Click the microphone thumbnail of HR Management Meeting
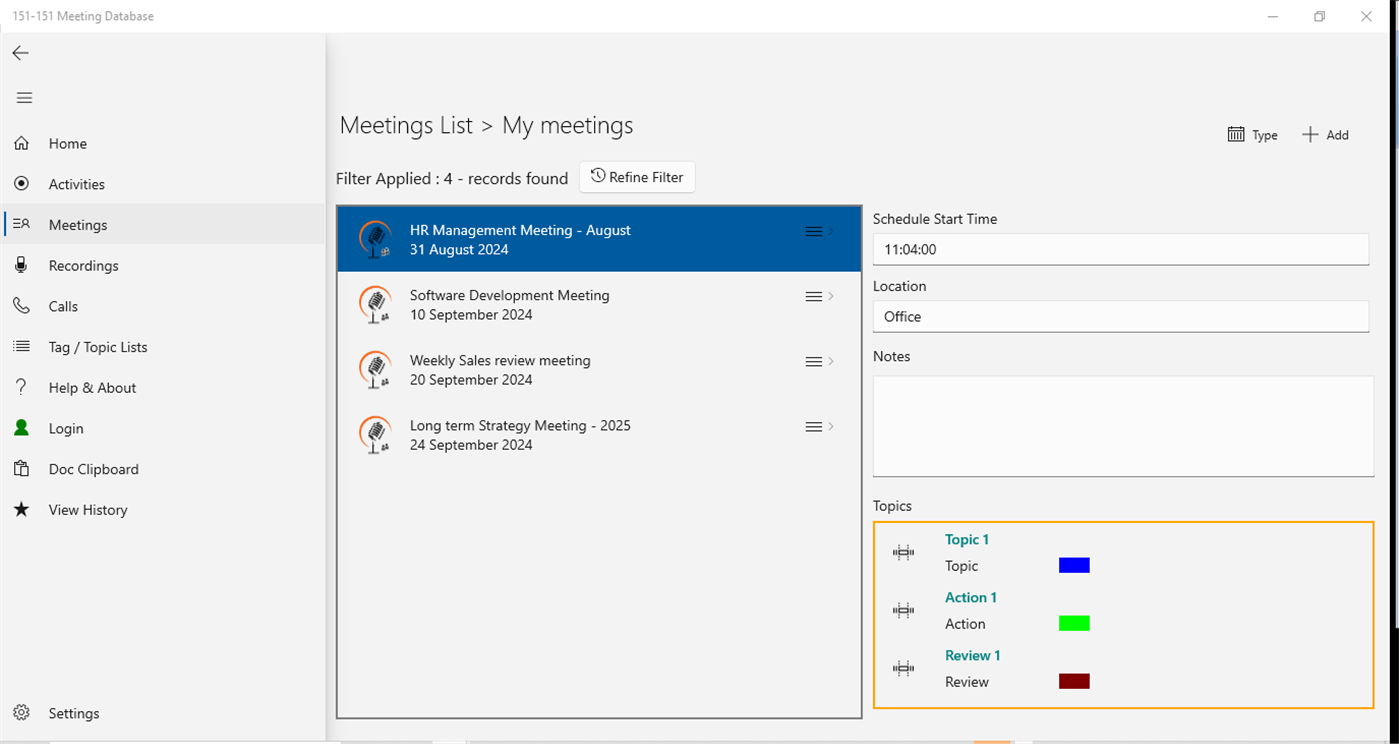This screenshot has width=1399, height=744. pyautogui.click(x=376, y=238)
